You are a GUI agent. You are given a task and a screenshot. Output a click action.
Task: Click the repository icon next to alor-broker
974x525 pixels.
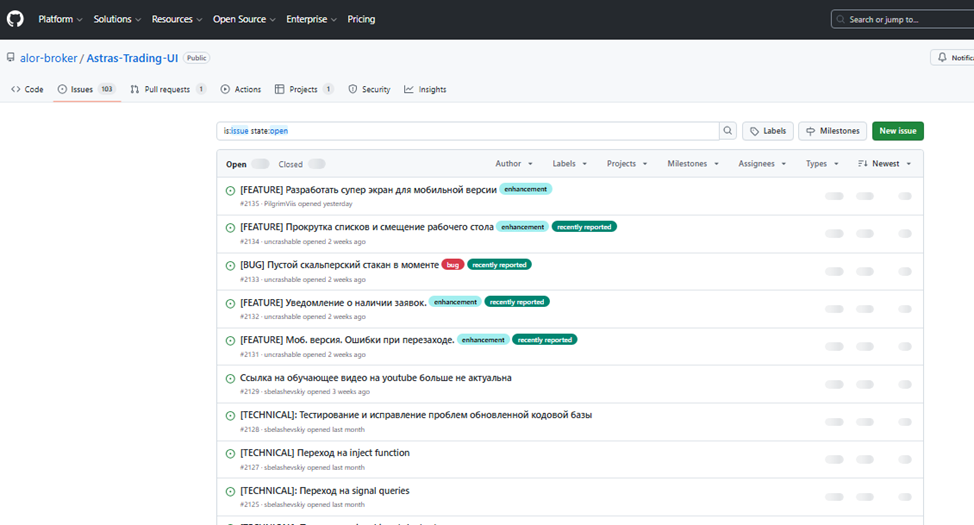pyautogui.click(x=10, y=58)
